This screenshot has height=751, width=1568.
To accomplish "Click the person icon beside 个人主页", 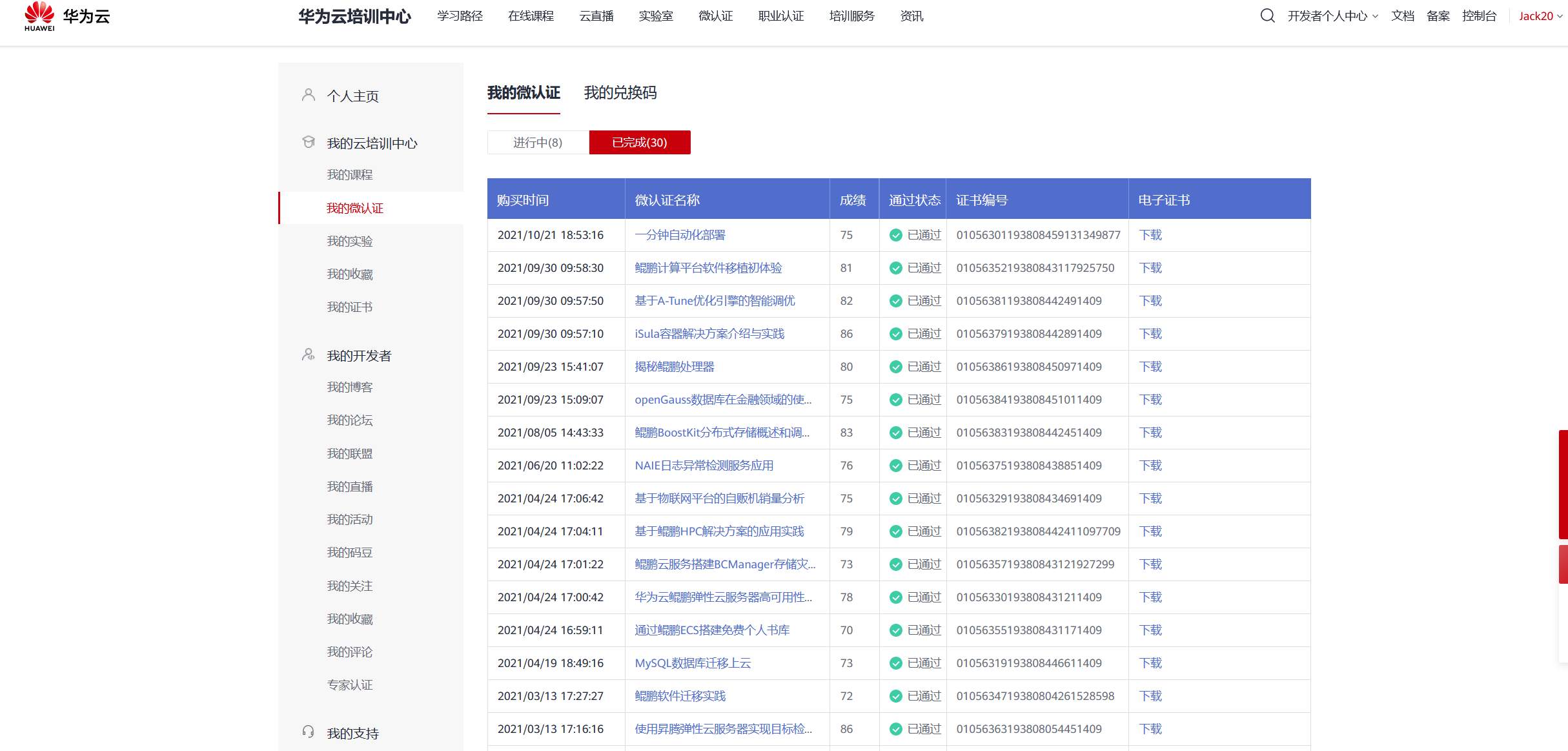I will 309,96.
